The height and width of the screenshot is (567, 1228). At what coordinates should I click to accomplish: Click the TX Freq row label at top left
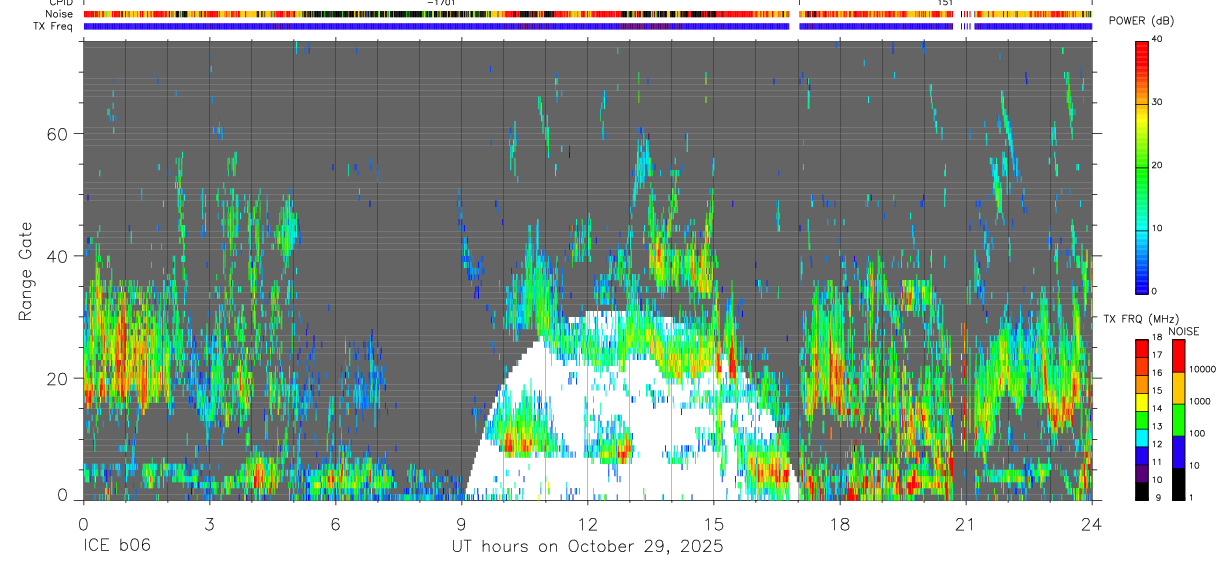coord(55,26)
